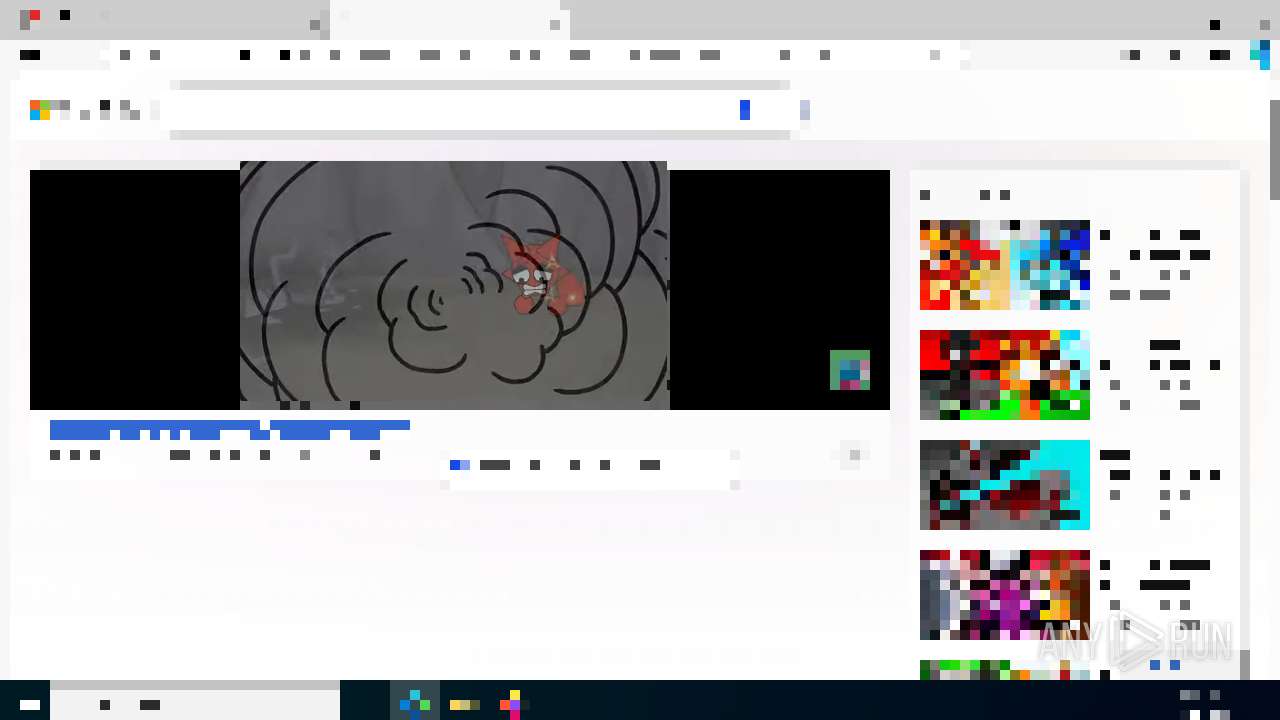Focus the search box in the page header
Screen dimensions: 1280x720
click(480, 110)
